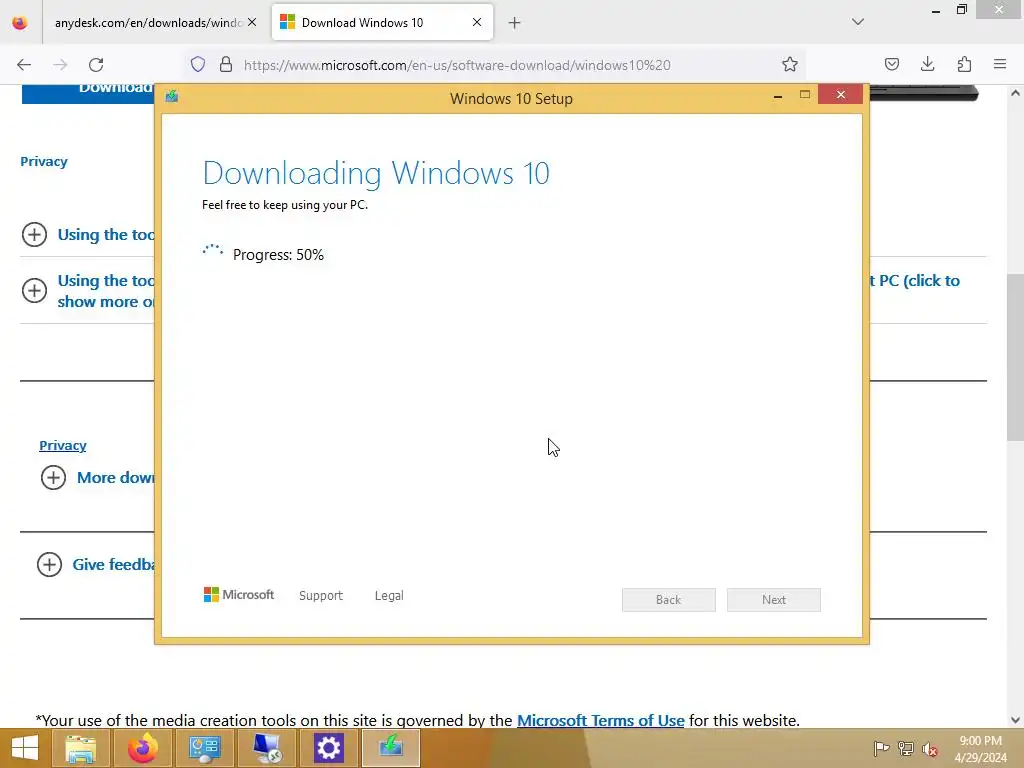Close the Download Windows 10 tab

[477, 22]
